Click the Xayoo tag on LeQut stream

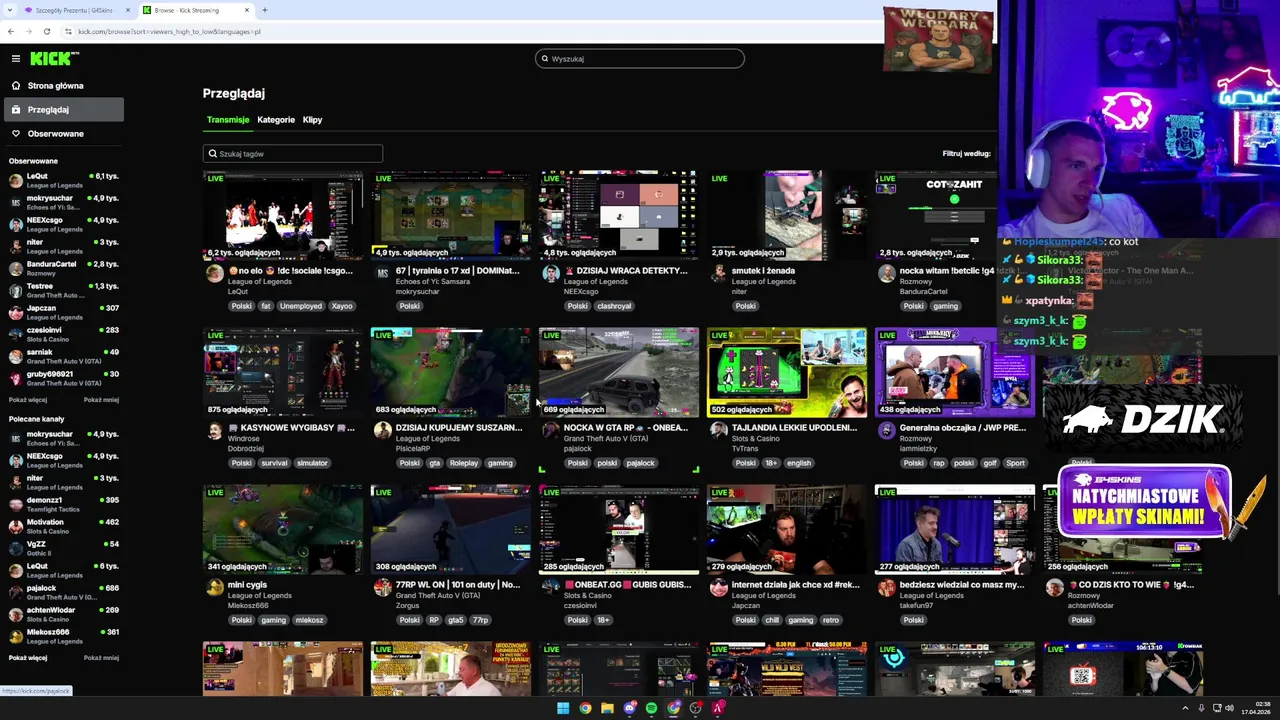(342, 306)
